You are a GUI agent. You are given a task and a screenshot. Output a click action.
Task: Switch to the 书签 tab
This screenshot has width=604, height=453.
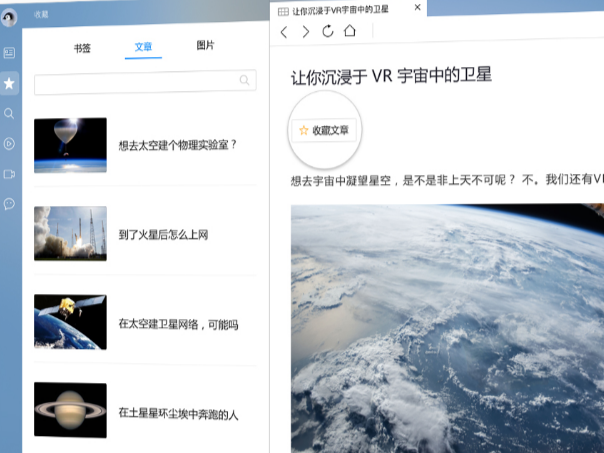point(82,48)
